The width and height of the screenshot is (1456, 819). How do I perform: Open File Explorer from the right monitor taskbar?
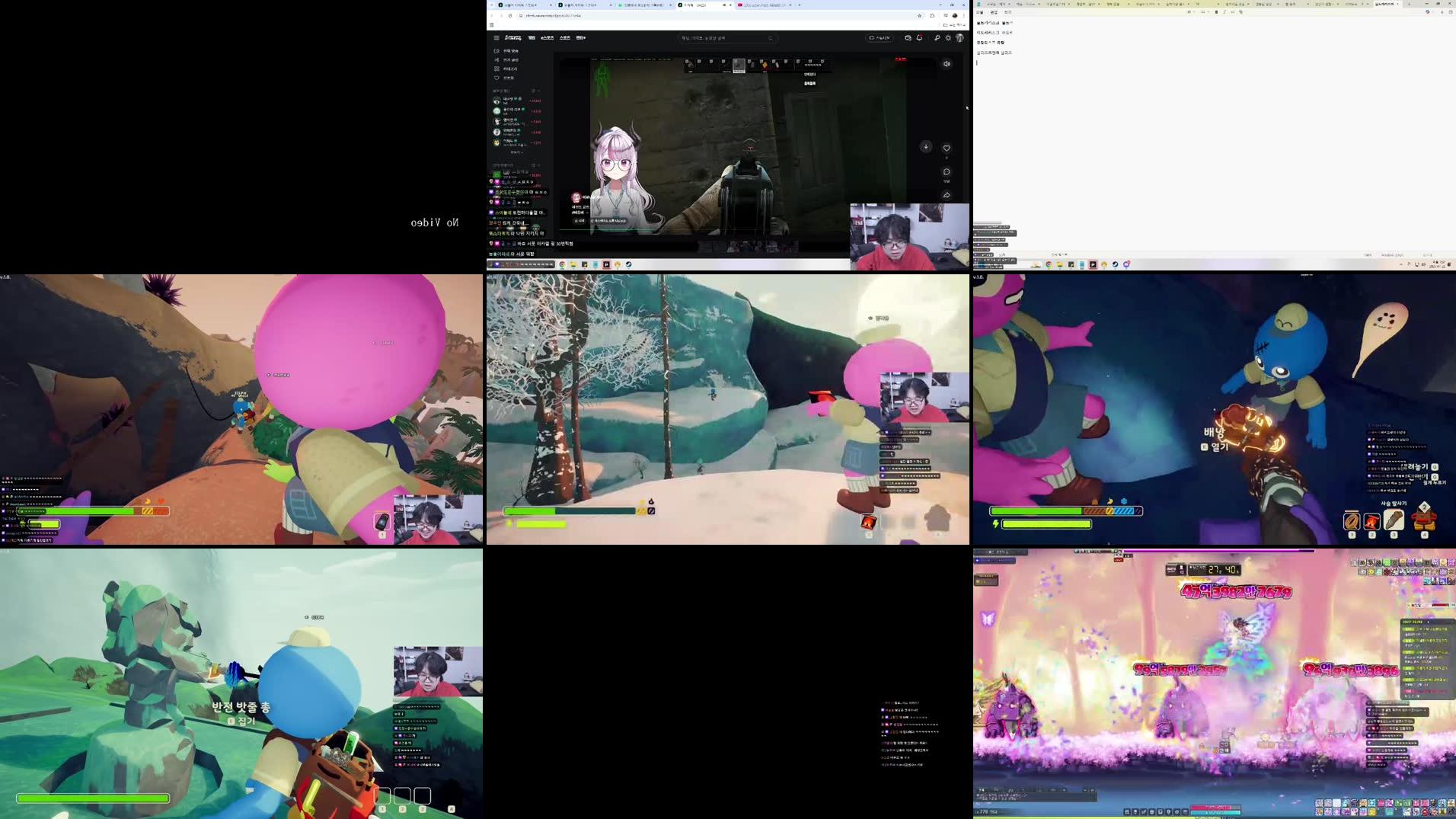pos(1060,264)
